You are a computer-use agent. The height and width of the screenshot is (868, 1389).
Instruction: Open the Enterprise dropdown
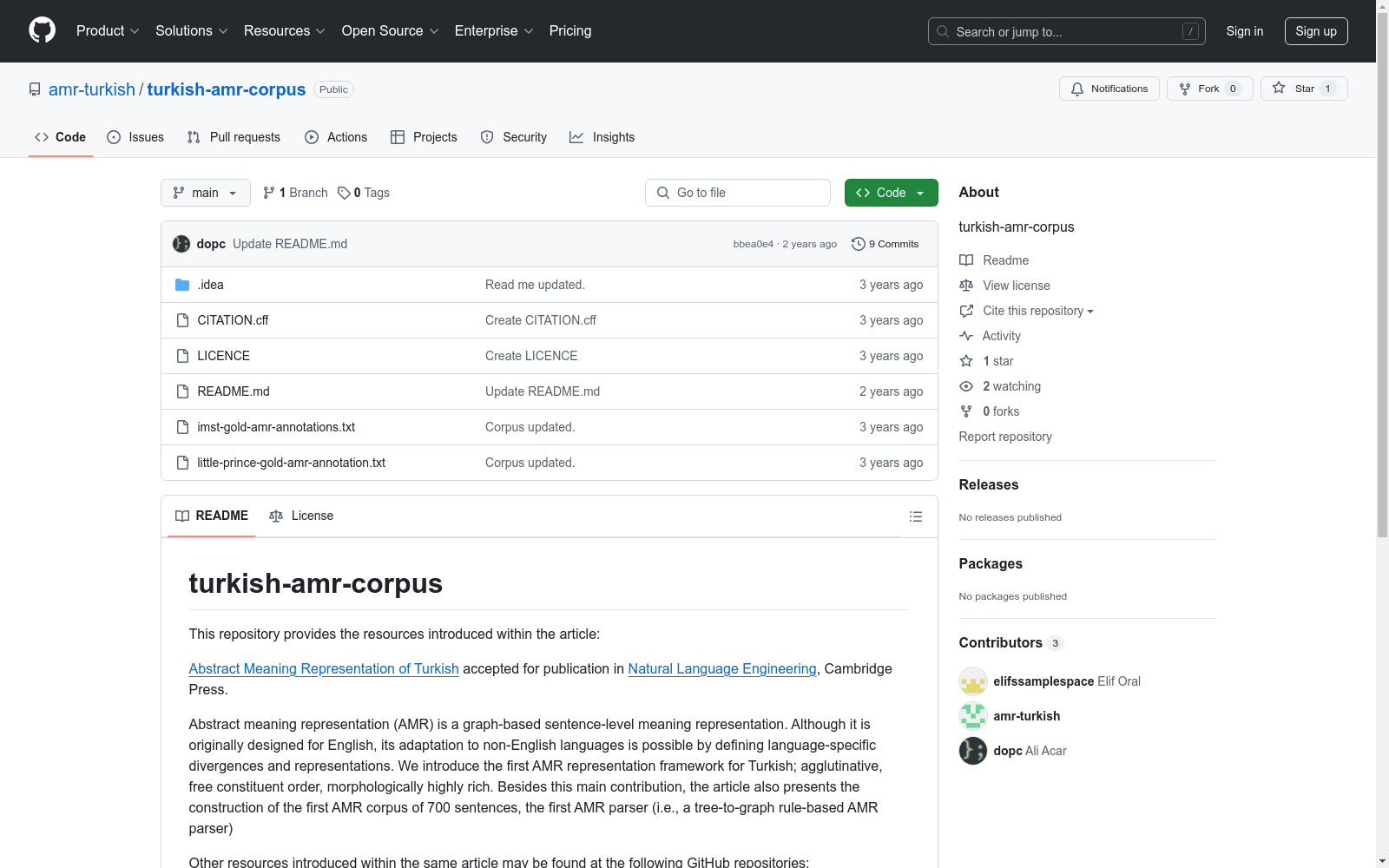point(494,31)
